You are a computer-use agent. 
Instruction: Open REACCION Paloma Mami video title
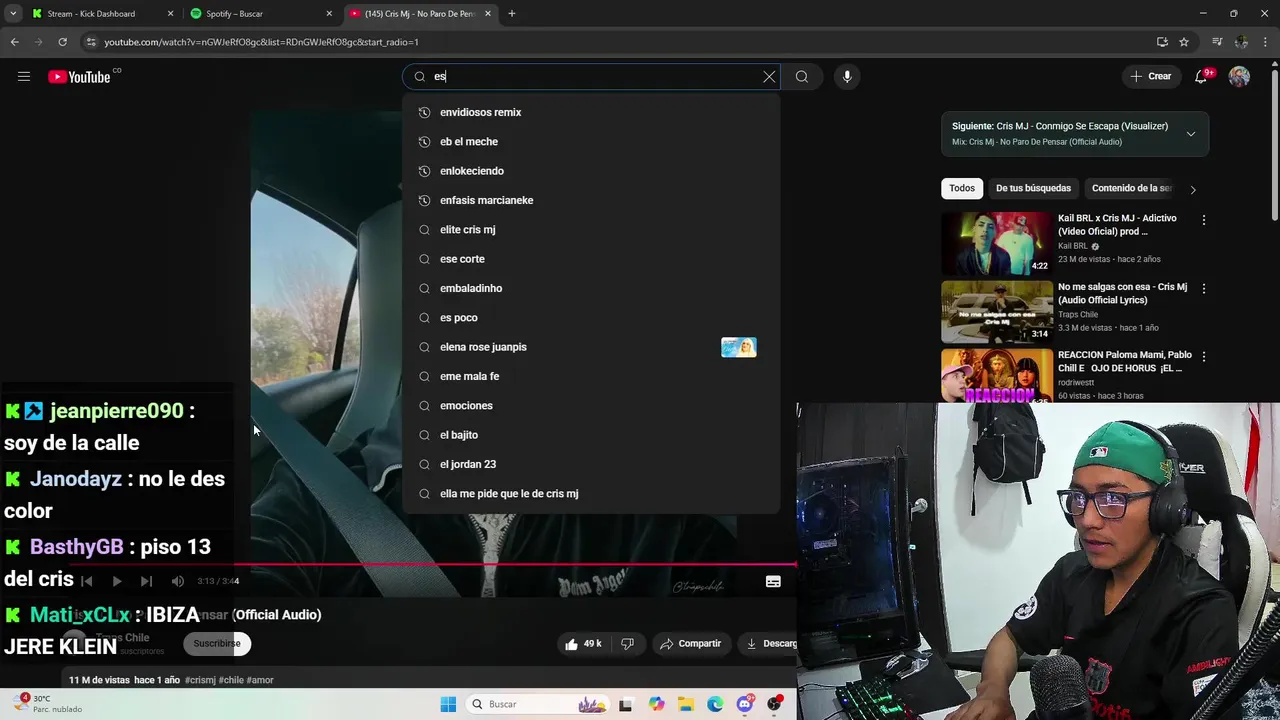[x=1124, y=362]
